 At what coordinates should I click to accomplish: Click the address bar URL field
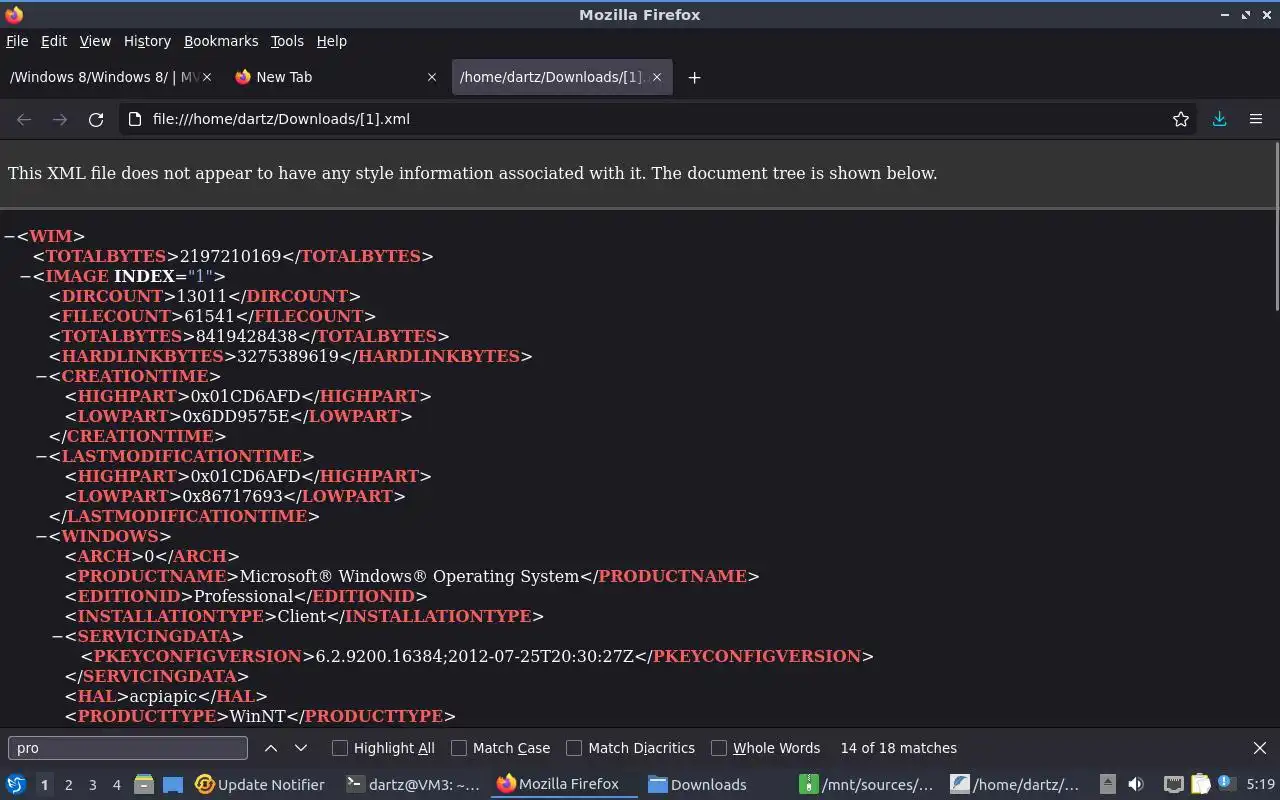point(655,119)
